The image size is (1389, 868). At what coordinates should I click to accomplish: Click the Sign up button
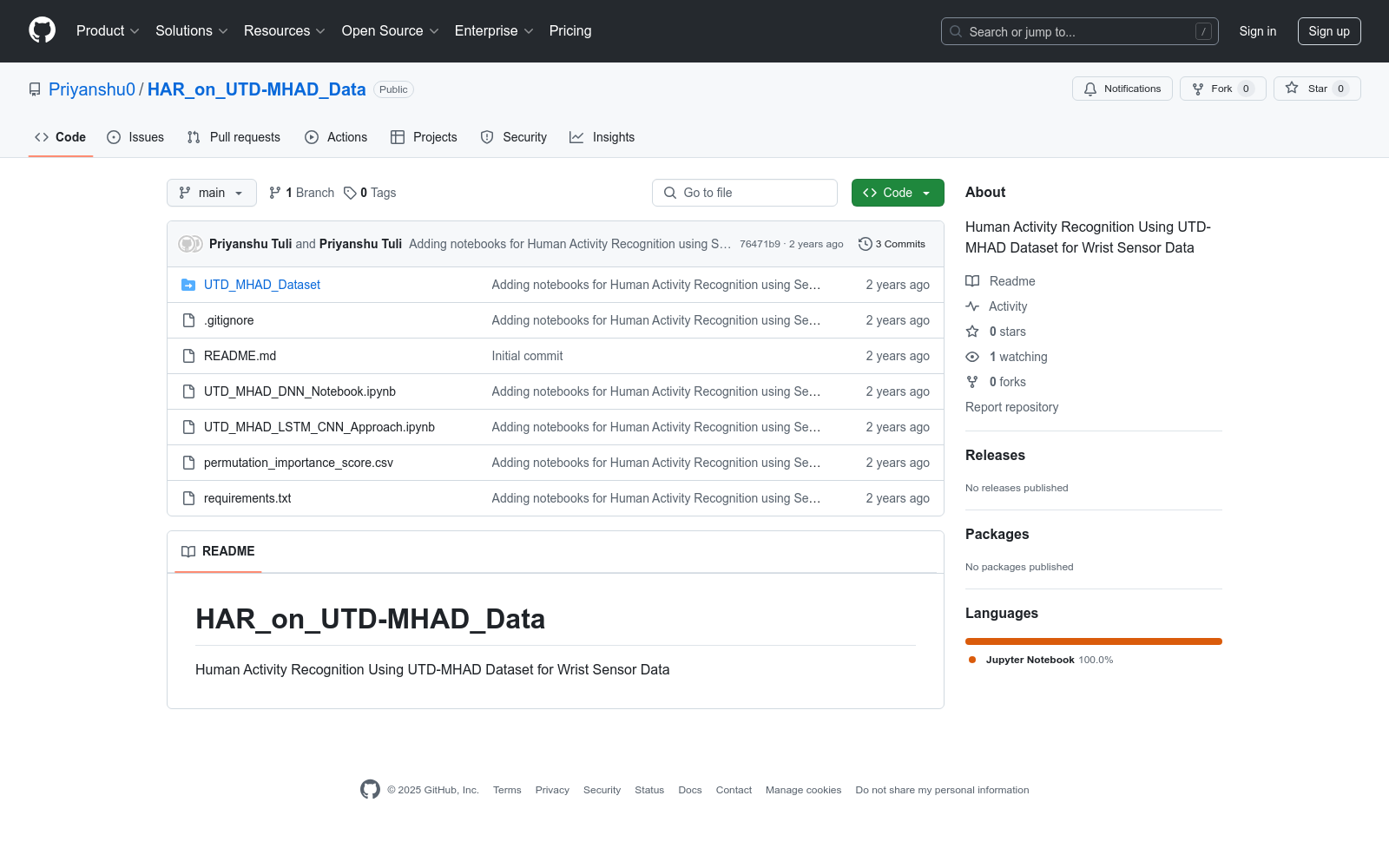click(1329, 31)
